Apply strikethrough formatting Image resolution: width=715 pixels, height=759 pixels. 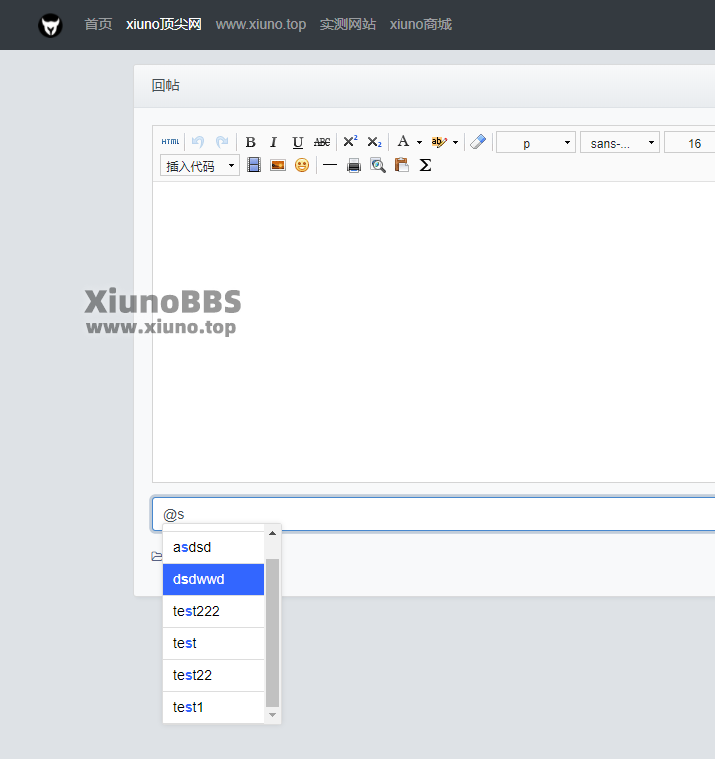point(322,142)
